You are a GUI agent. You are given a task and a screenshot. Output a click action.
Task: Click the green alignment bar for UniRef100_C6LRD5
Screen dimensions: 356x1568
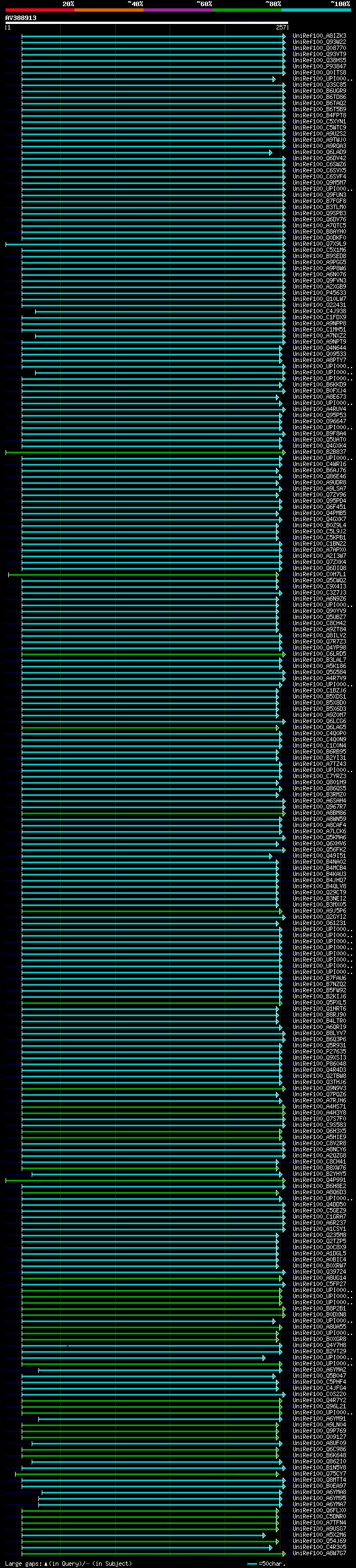pos(154,654)
